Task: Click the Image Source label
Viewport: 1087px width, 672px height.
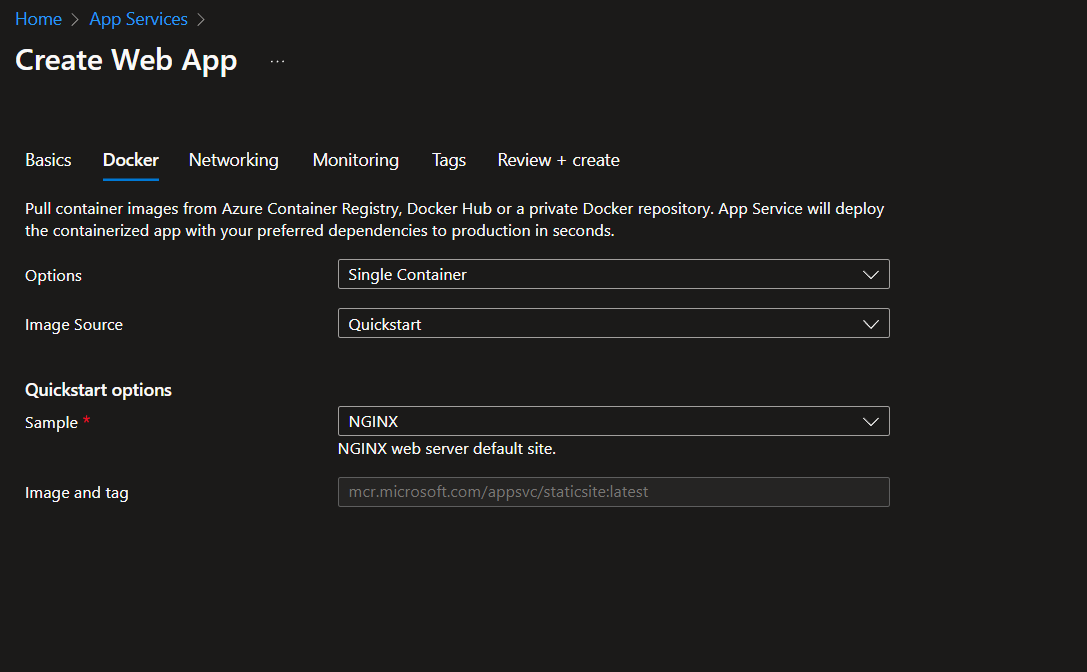Action: (73, 325)
